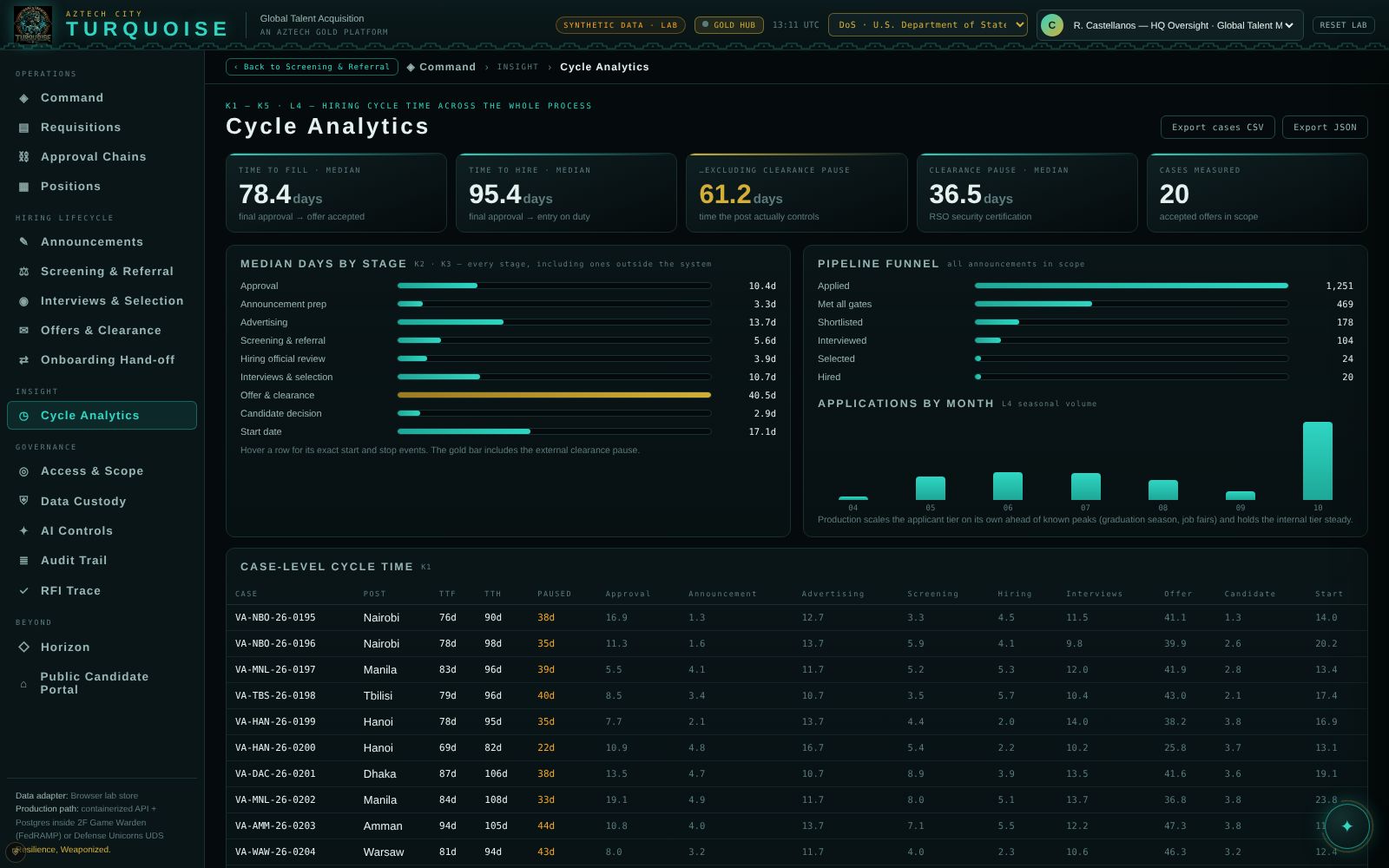Click the Screening & Referral scales icon
1389x868 pixels.
(x=23, y=272)
